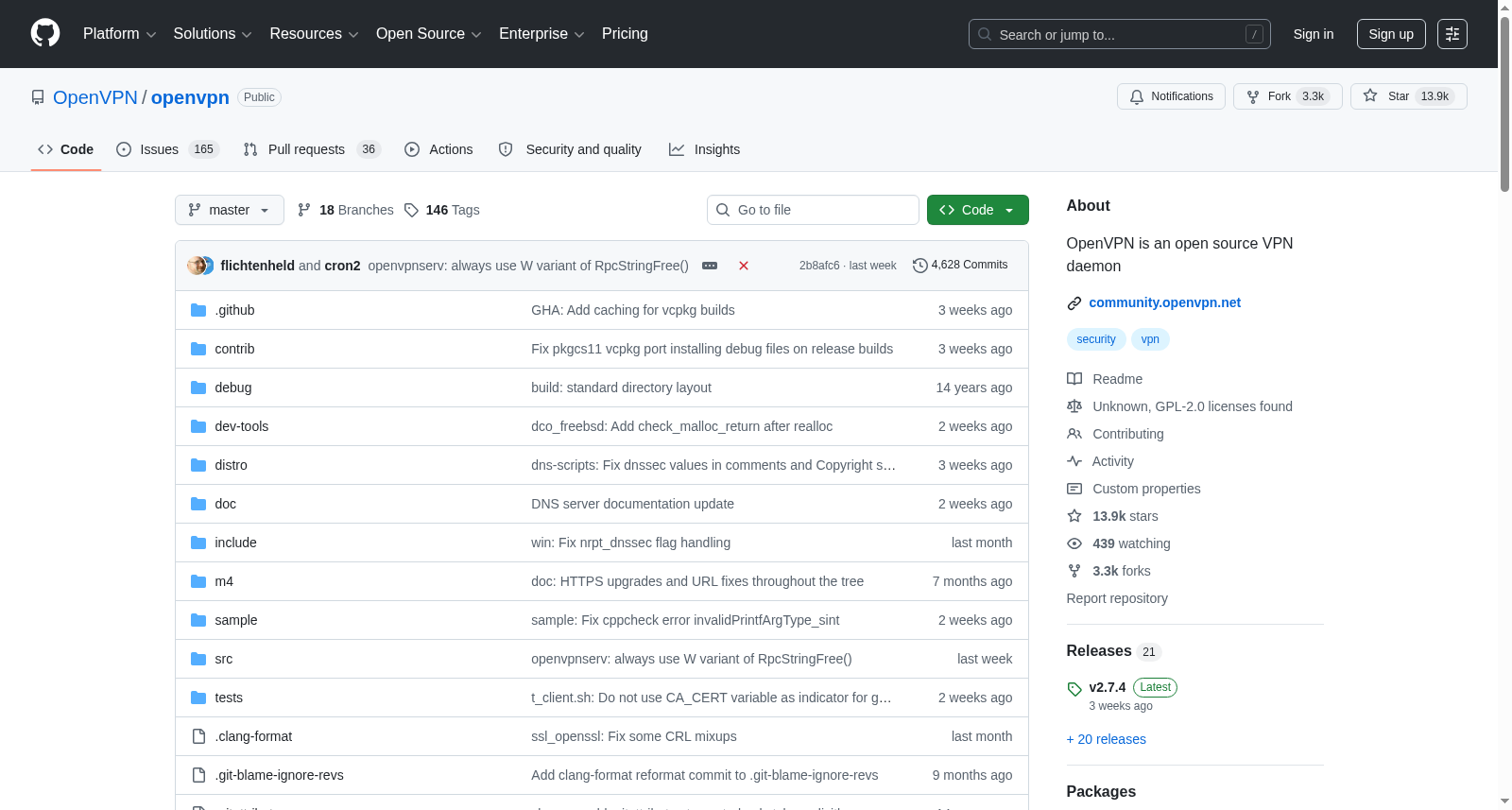
Task: Click commit message 'DNS server documentation update'
Action: [x=632, y=504]
